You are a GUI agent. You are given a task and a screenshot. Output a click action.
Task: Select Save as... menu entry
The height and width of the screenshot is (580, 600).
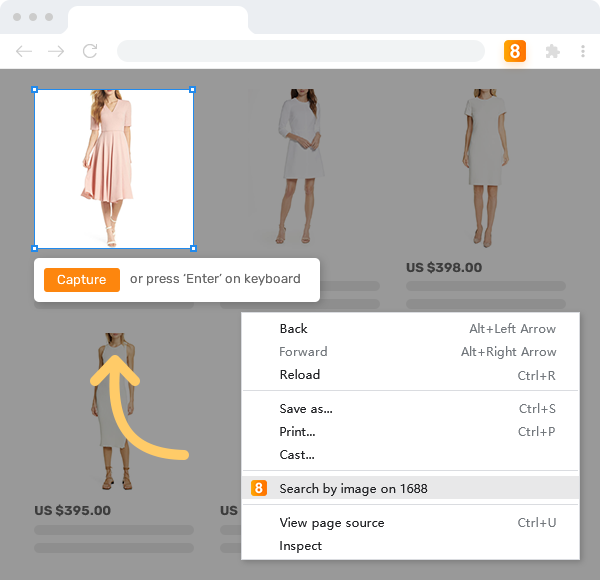305,409
